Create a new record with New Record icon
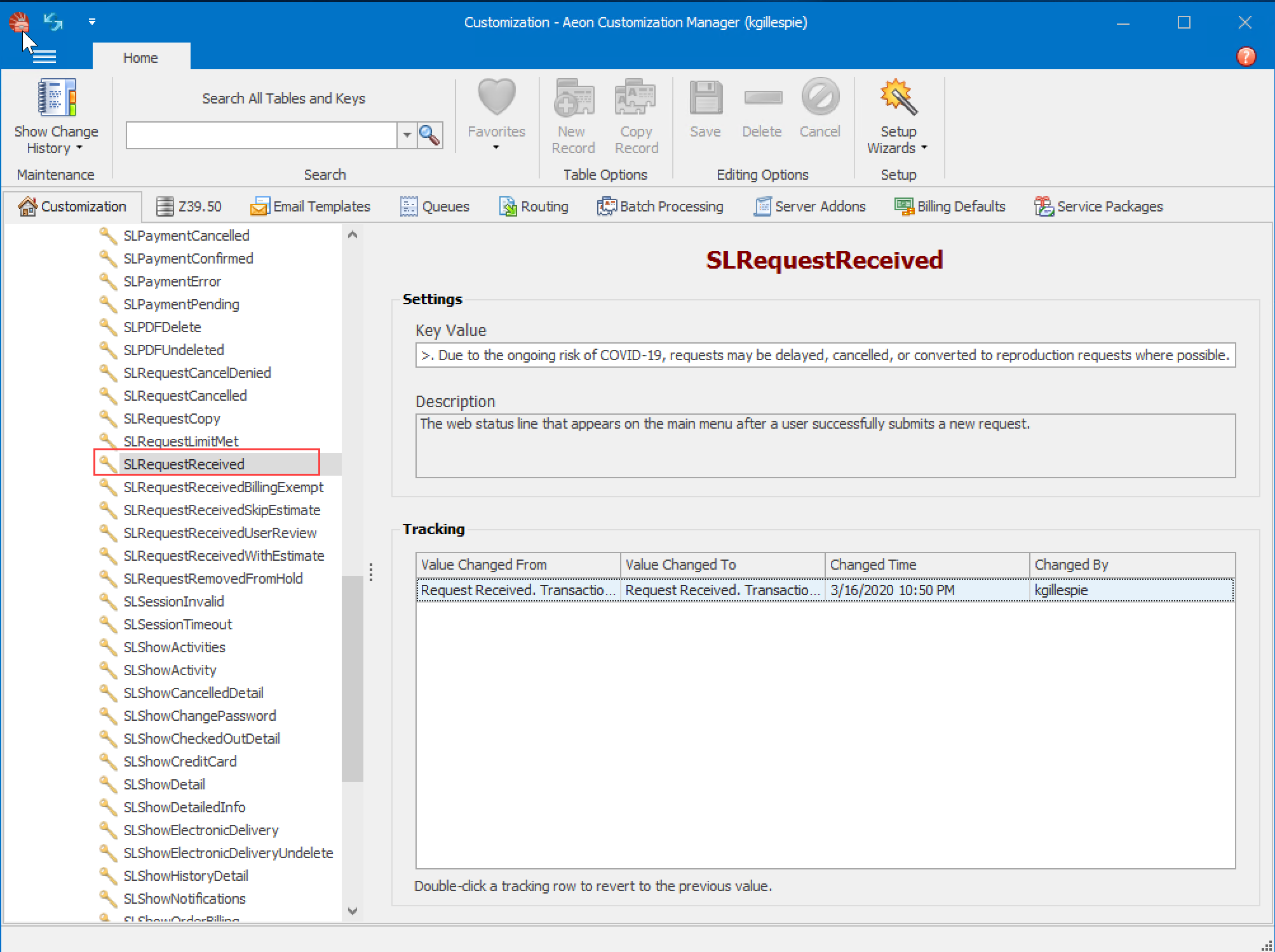This screenshot has height=952, width=1275. (572, 97)
